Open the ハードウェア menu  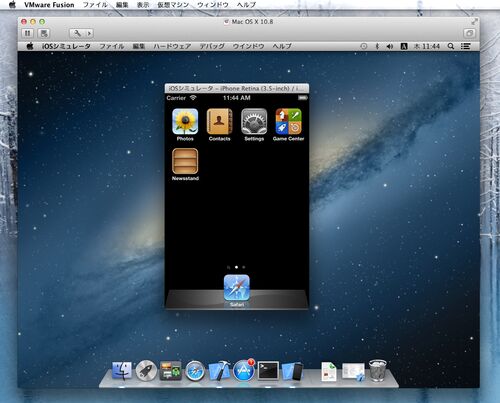click(172, 46)
